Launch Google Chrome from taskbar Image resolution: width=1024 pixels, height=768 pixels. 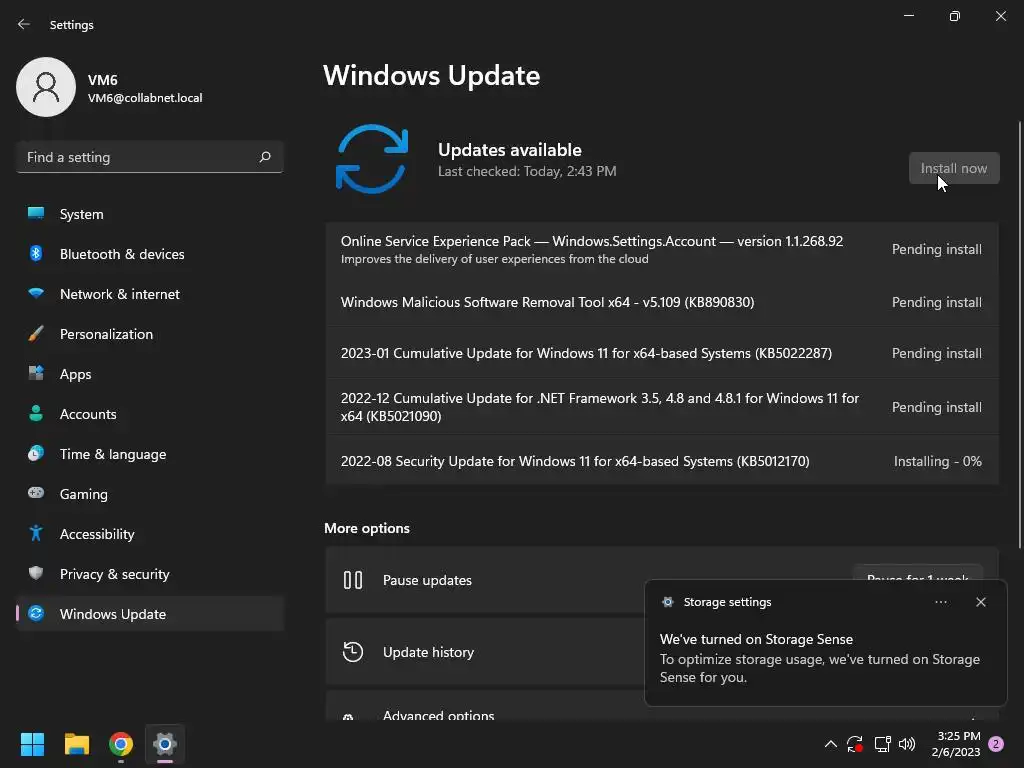pos(121,744)
